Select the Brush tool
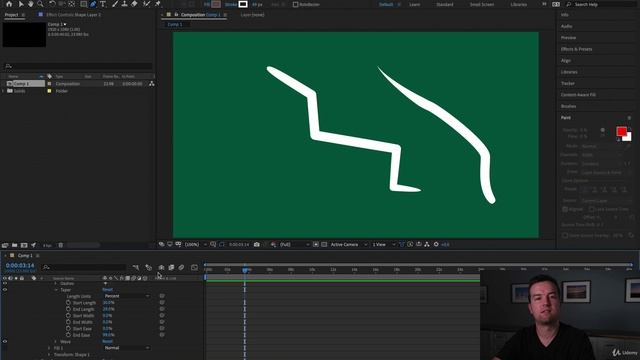Image resolution: width=640 pixels, height=360 pixels. coord(115,4)
